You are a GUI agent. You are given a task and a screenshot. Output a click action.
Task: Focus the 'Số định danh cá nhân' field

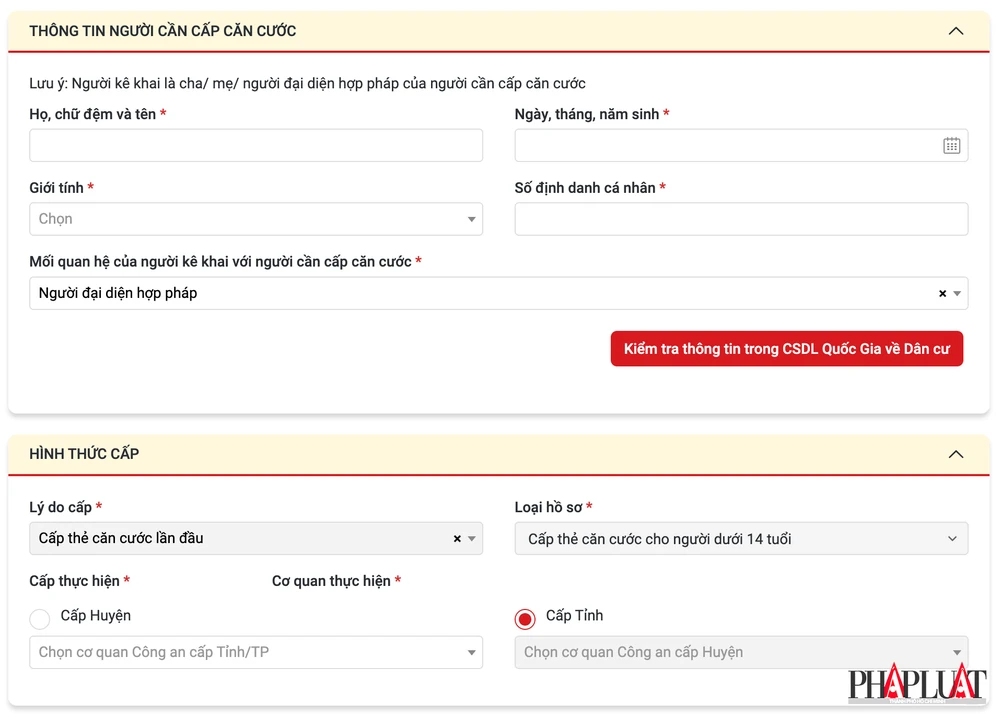[x=740, y=219]
